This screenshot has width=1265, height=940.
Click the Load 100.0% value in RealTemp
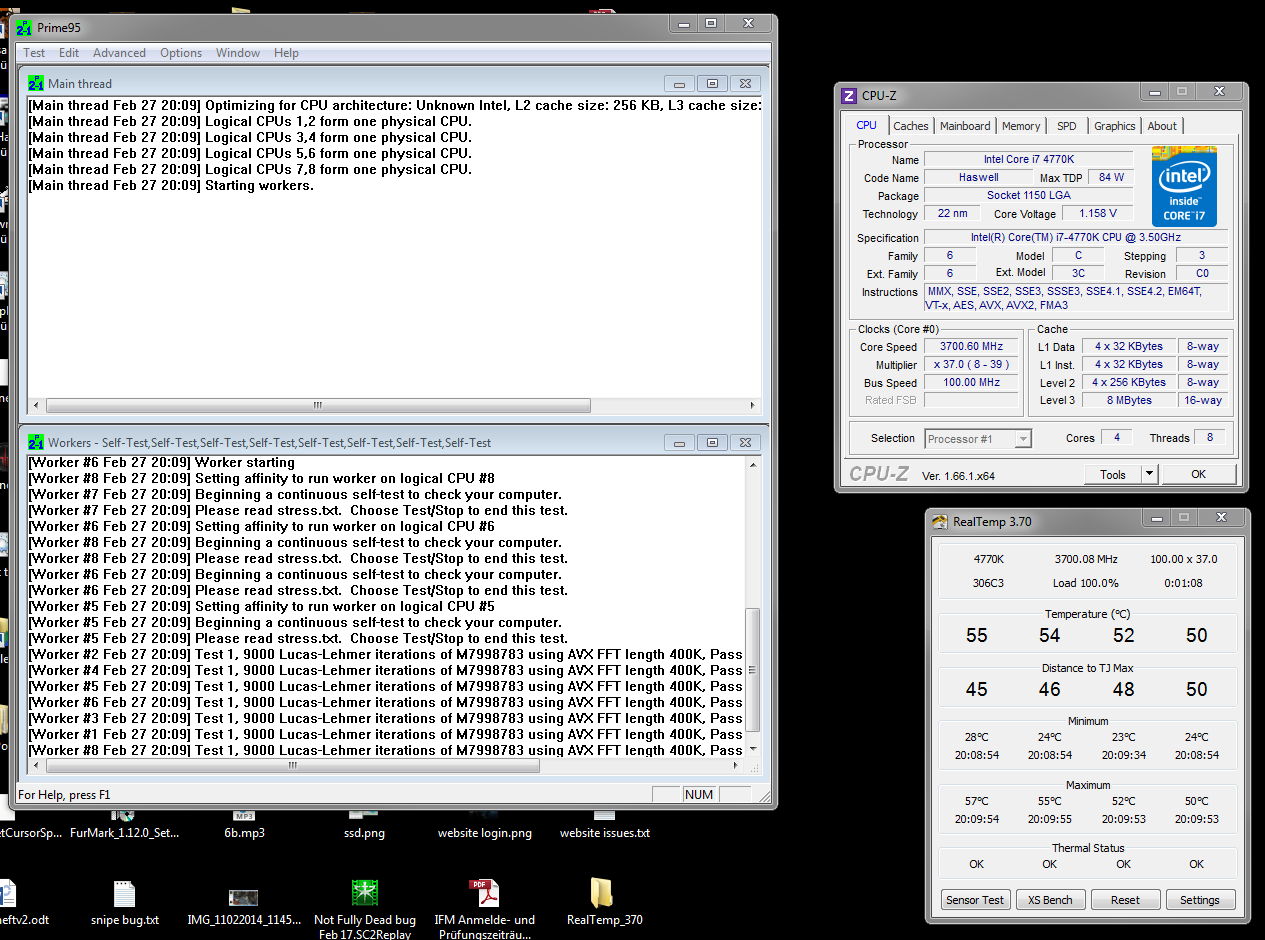tap(1085, 583)
